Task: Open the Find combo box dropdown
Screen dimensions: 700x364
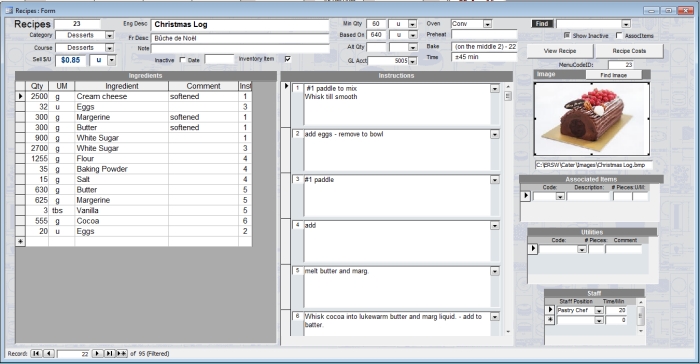Action: [x=626, y=24]
